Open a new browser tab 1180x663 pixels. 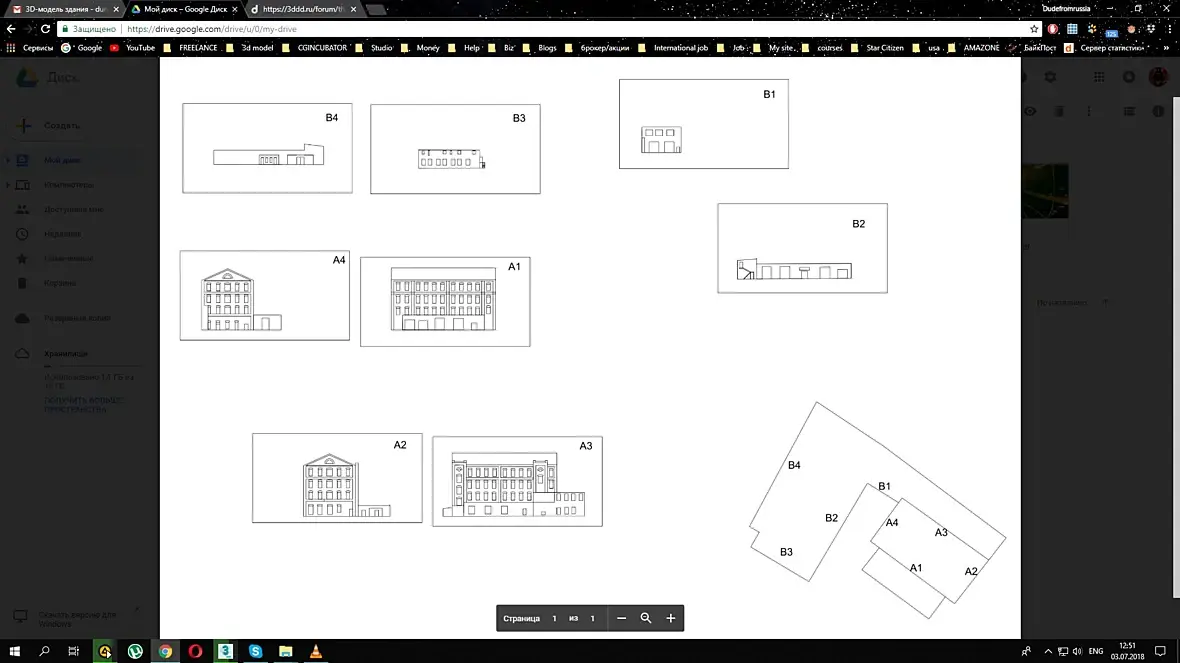click(x=376, y=9)
